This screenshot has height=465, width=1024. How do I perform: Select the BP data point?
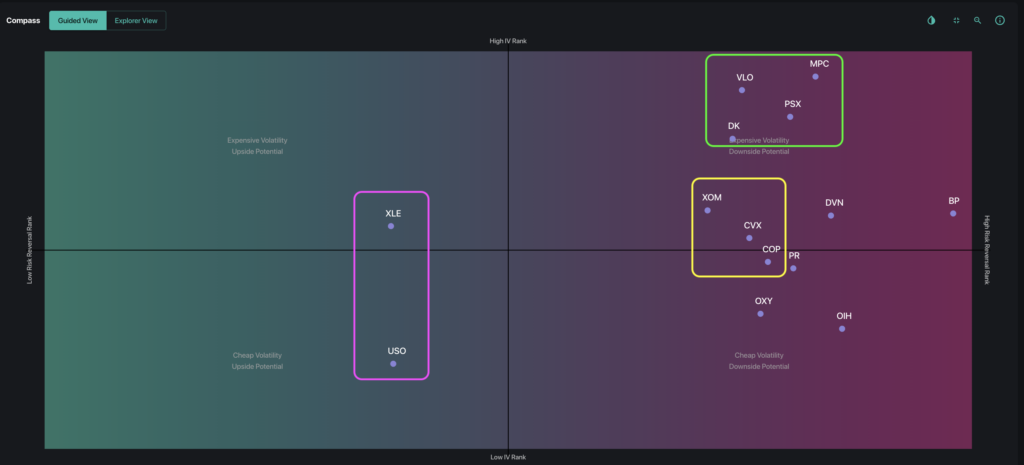coord(953,214)
